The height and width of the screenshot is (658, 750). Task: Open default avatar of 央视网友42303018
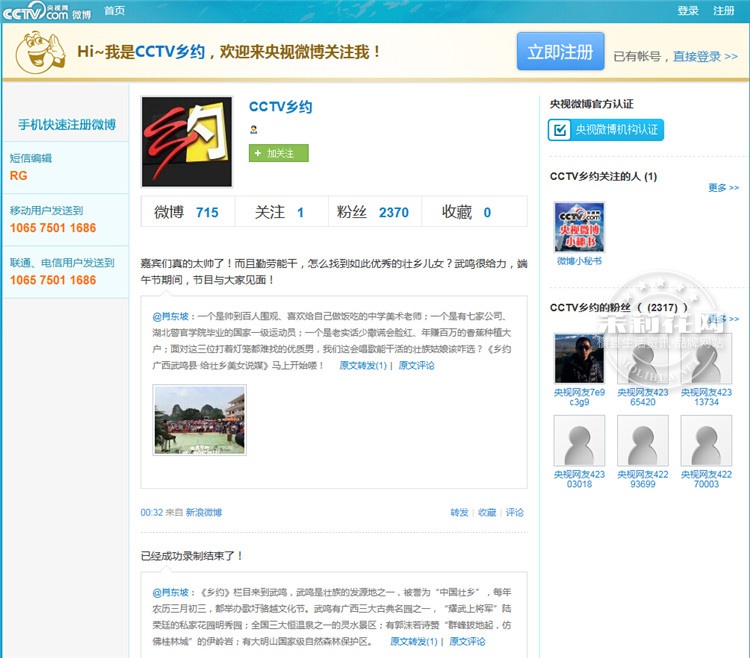click(579, 440)
